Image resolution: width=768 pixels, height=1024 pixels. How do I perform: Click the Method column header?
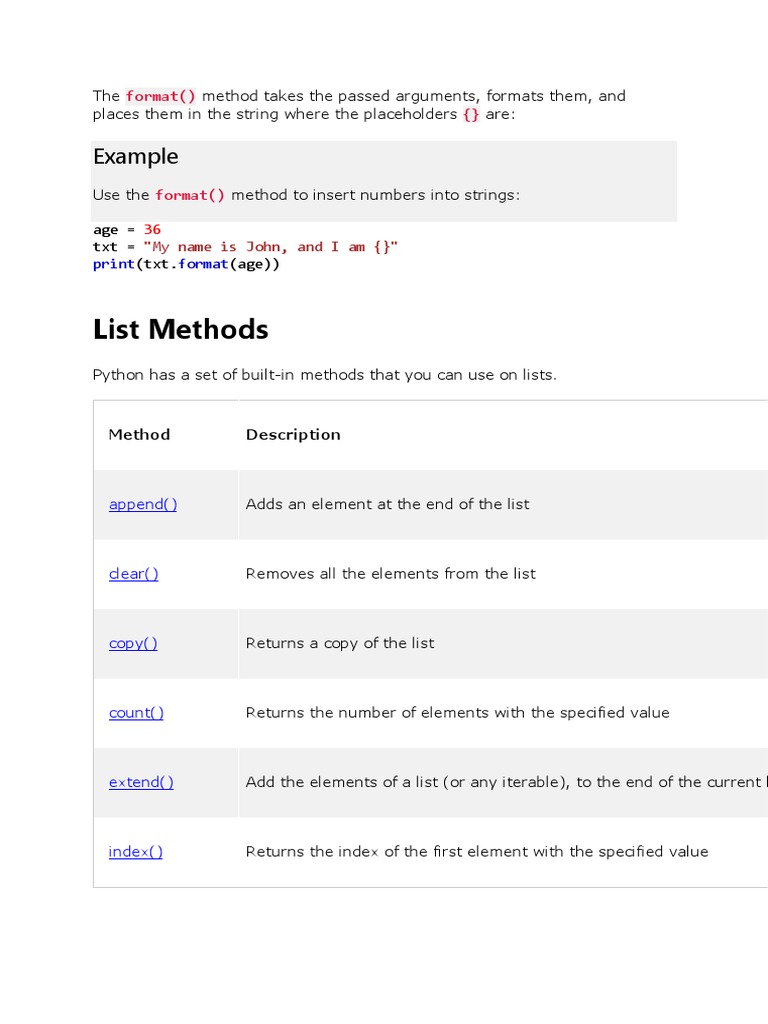coord(139,435)
